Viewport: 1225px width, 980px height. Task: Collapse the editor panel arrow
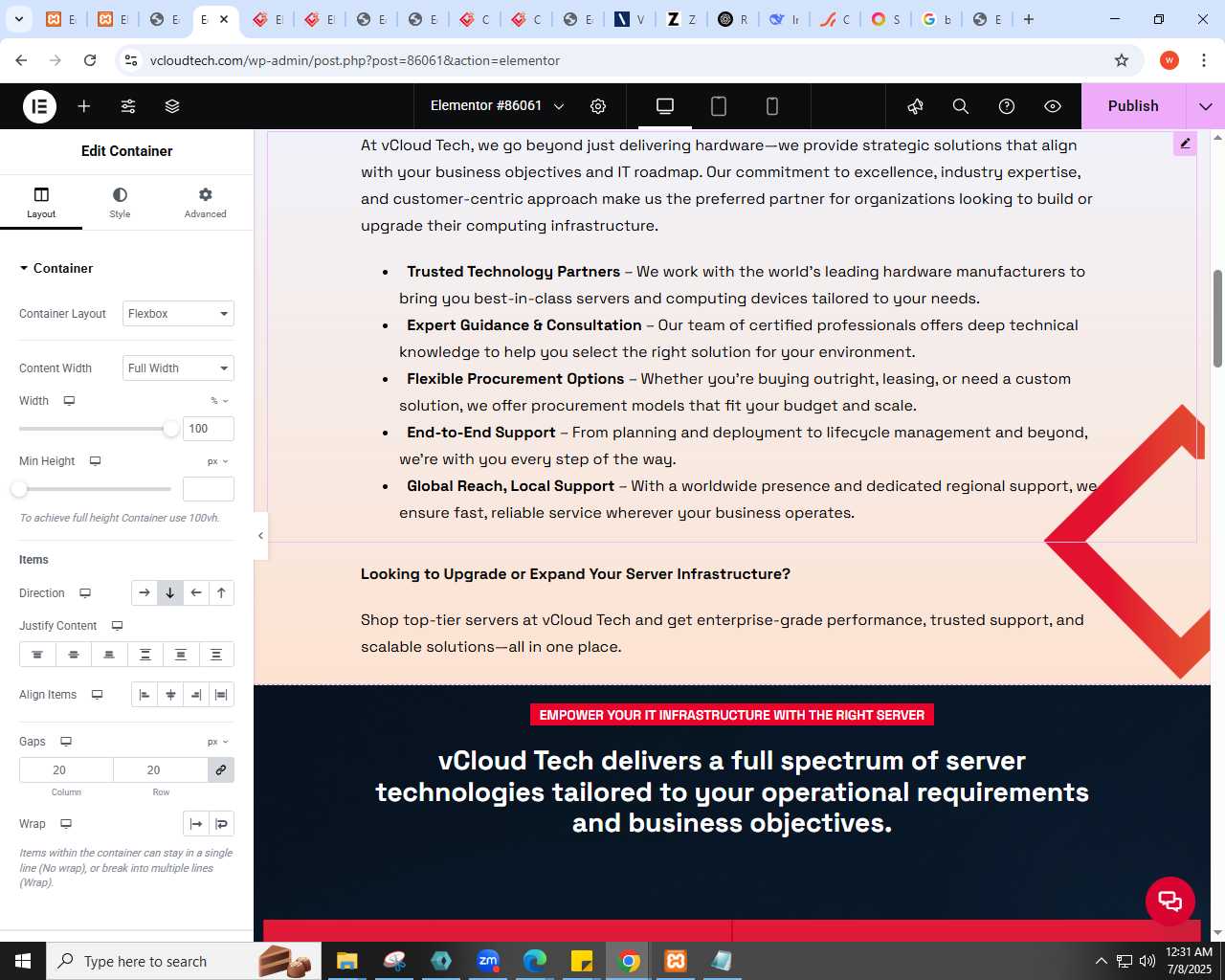(x=260, y=536)
